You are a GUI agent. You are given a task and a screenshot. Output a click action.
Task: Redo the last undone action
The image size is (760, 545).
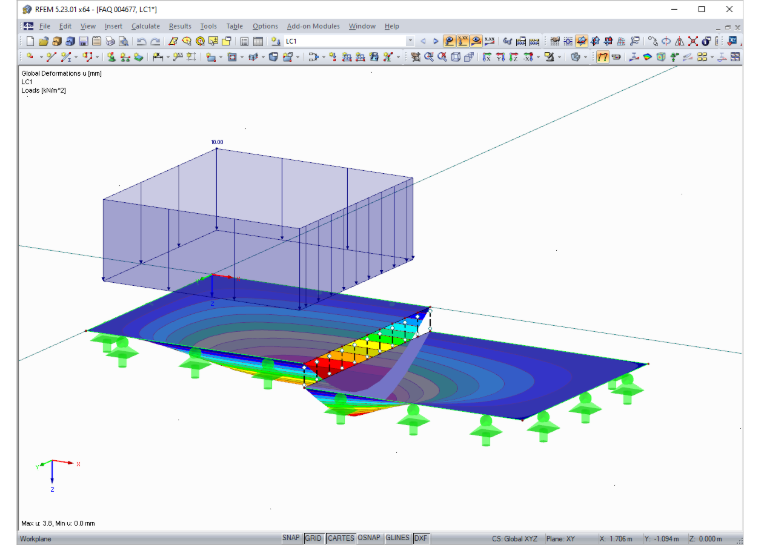coord(155,41)
